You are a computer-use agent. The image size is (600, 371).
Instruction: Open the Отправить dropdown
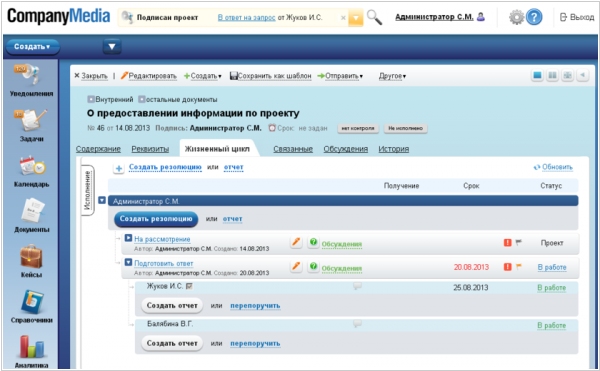click(340, 76)
